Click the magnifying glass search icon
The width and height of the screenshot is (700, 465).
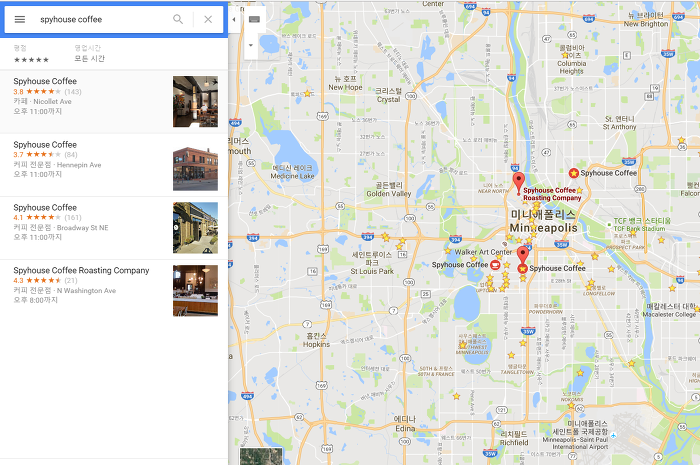[x=178, y=19]
